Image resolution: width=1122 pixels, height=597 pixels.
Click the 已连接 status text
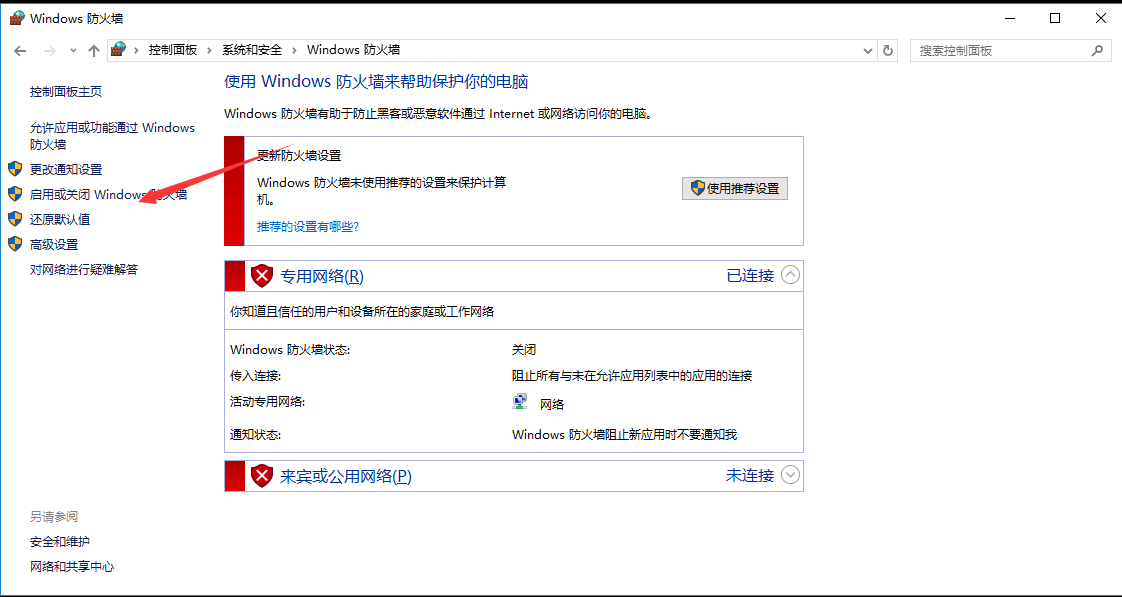click(x=751, y=276)
